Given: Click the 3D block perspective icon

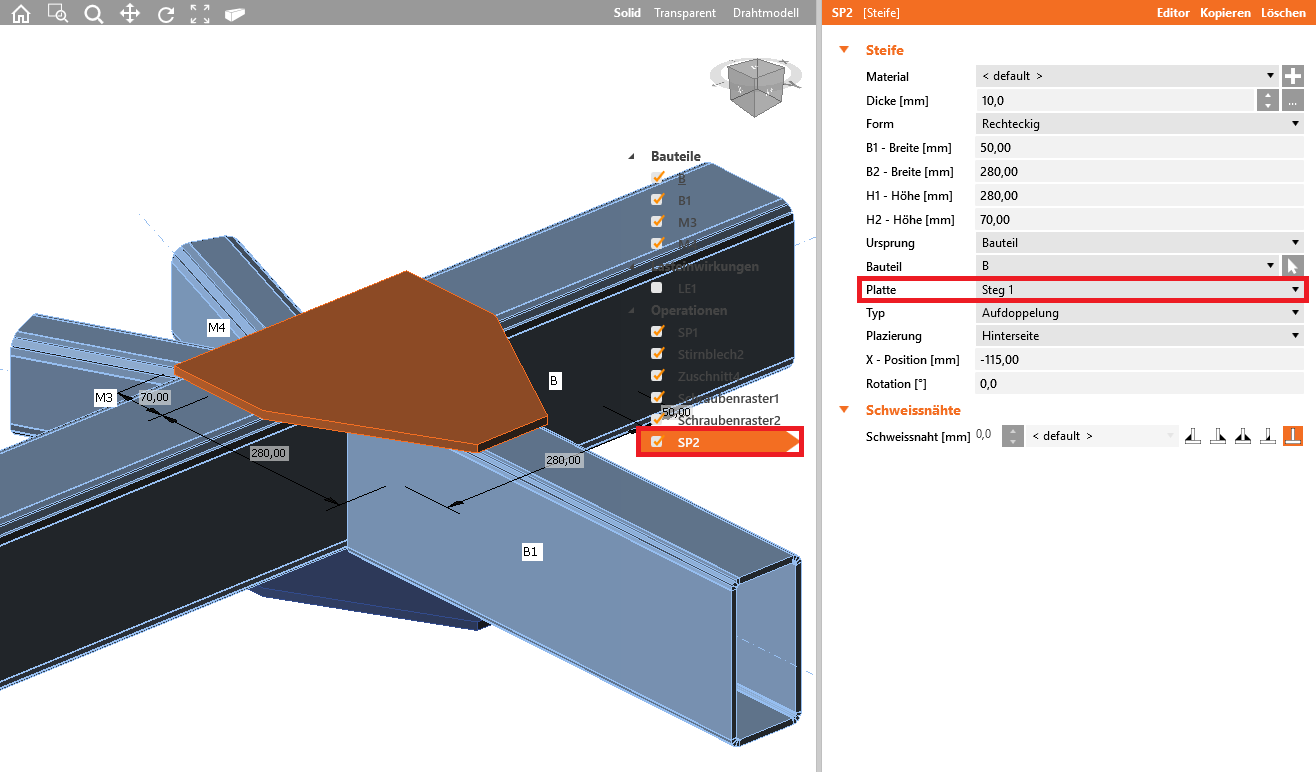Looking at the screenshot, I should (x=235, y=14).
